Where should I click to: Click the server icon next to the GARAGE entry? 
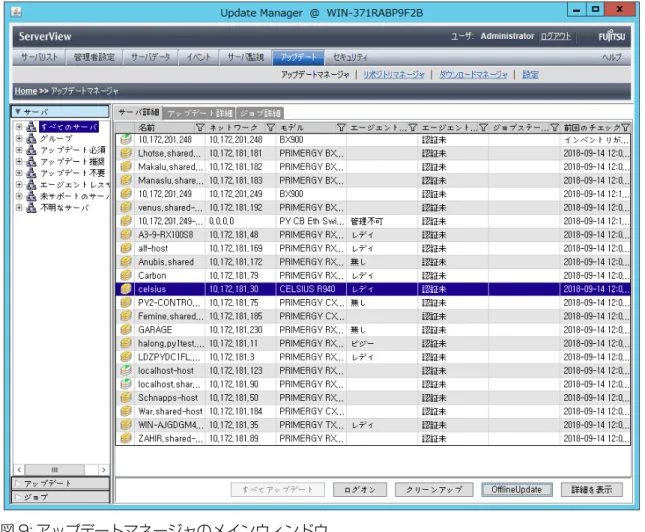pos(125,330)
